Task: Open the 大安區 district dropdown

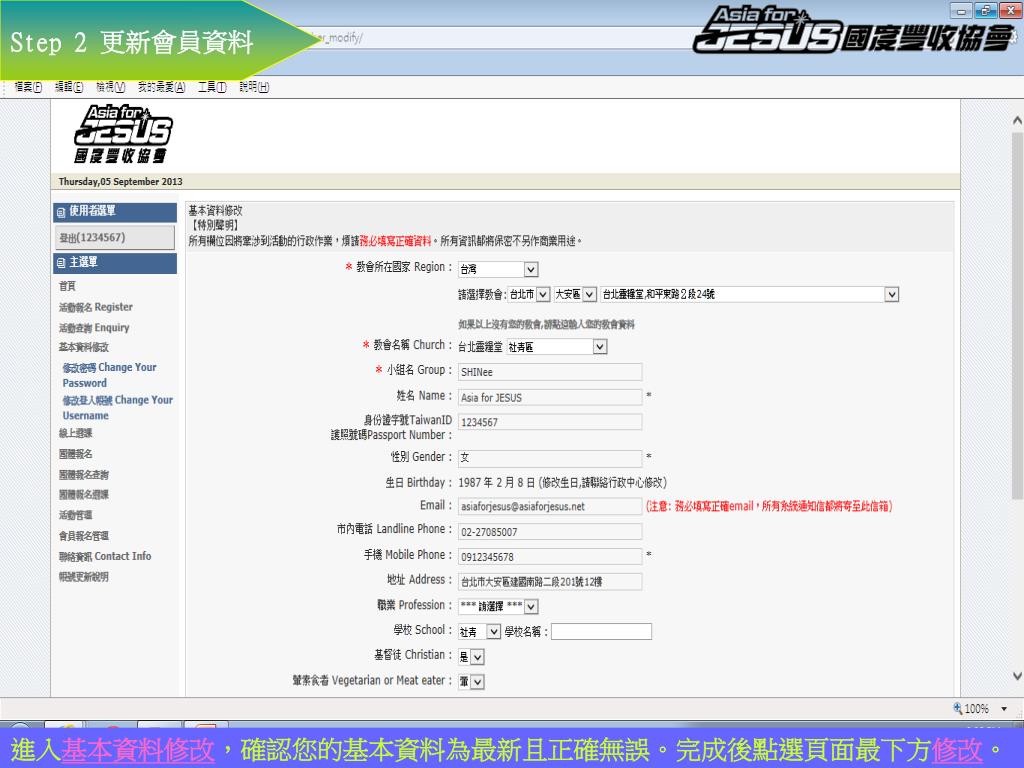Action: (575, 295)
